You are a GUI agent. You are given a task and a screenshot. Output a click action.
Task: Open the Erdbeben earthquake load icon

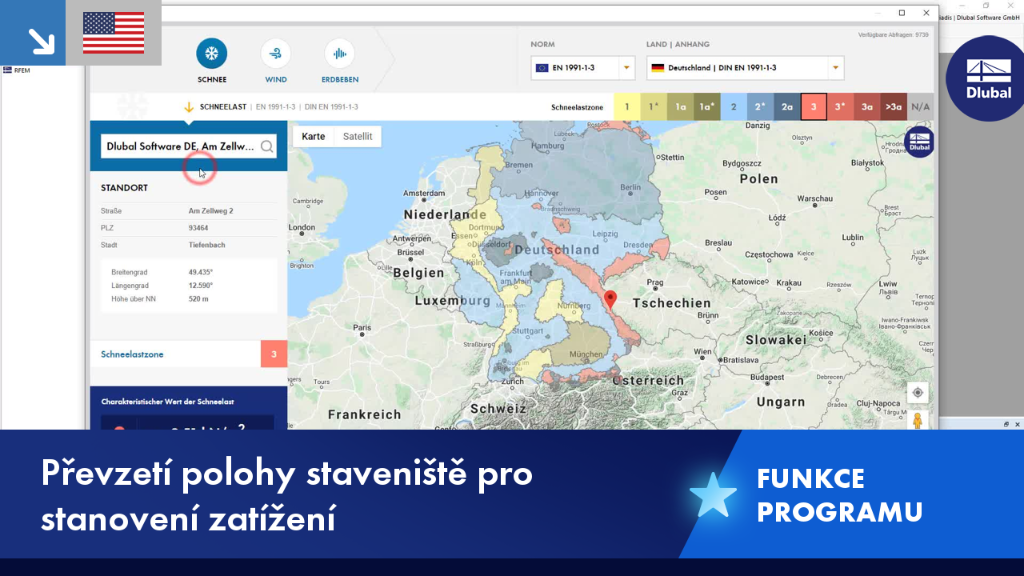(x=340, y=54)
